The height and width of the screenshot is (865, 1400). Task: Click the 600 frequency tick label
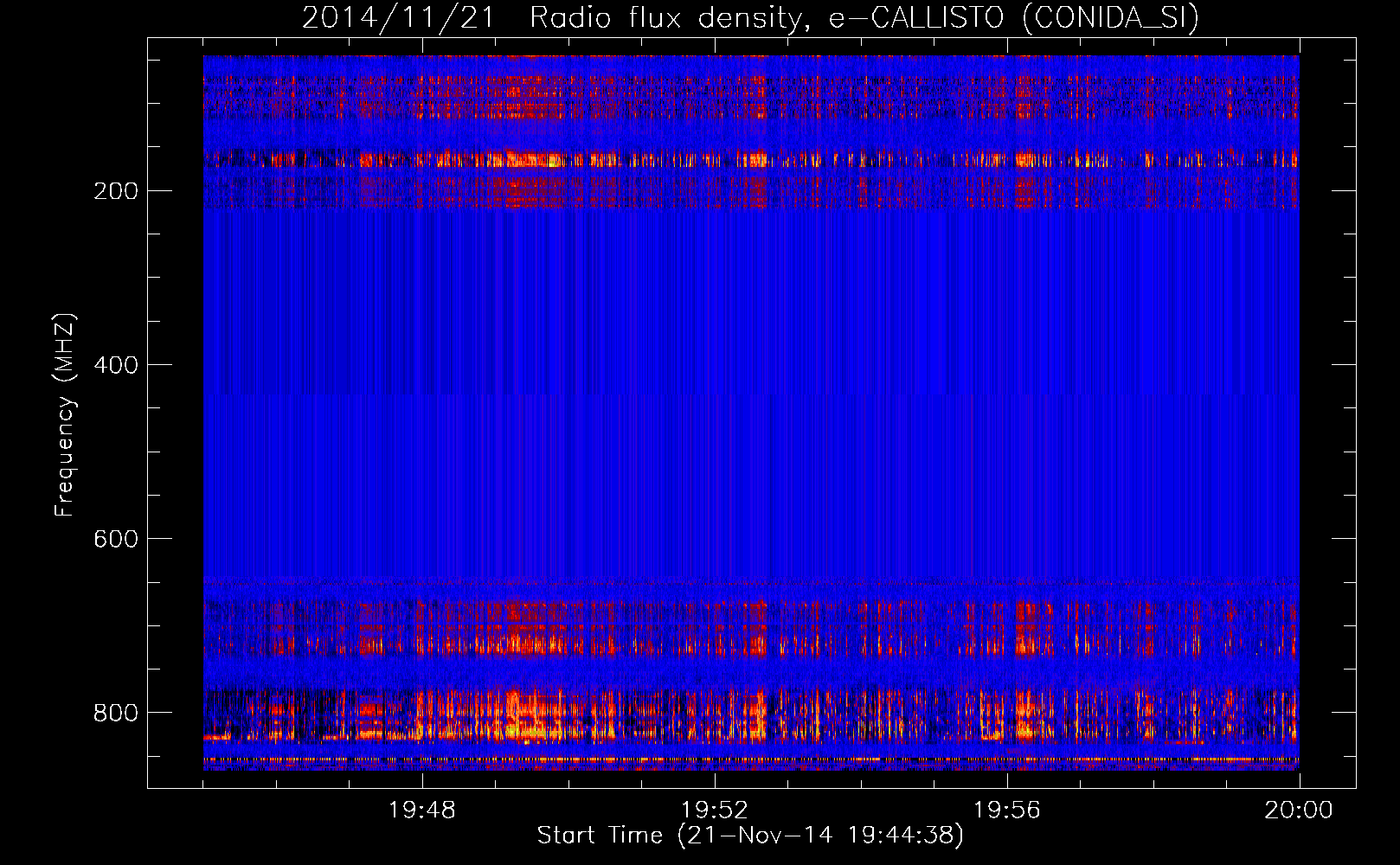115,539
